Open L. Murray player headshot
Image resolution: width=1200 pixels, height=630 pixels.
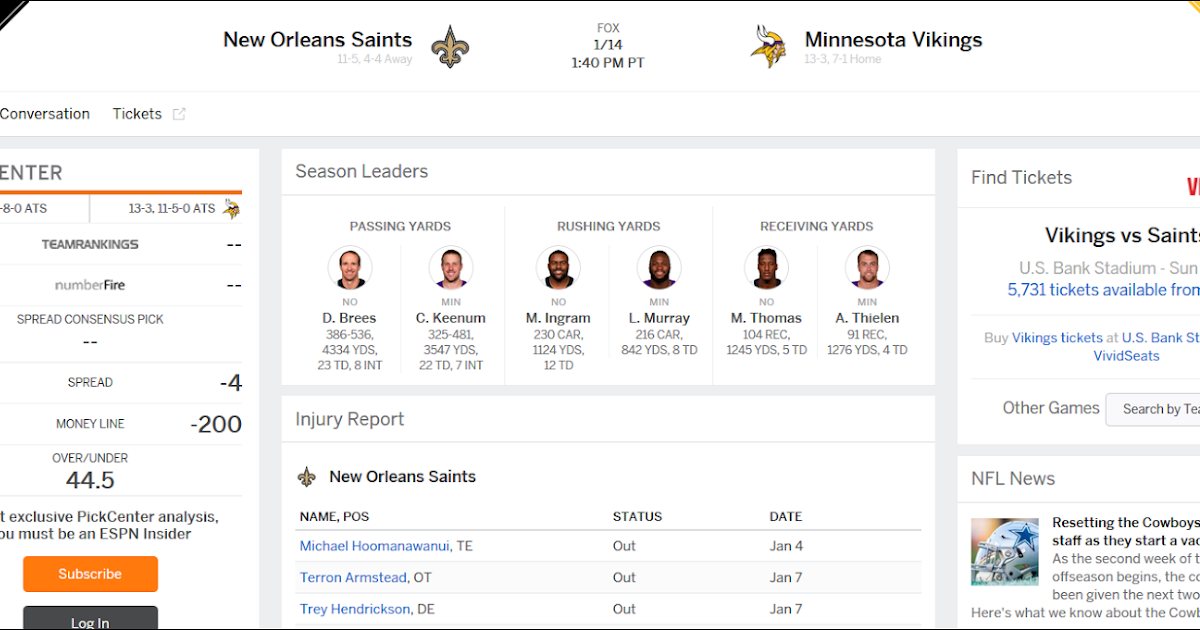(x=659, y=268)
